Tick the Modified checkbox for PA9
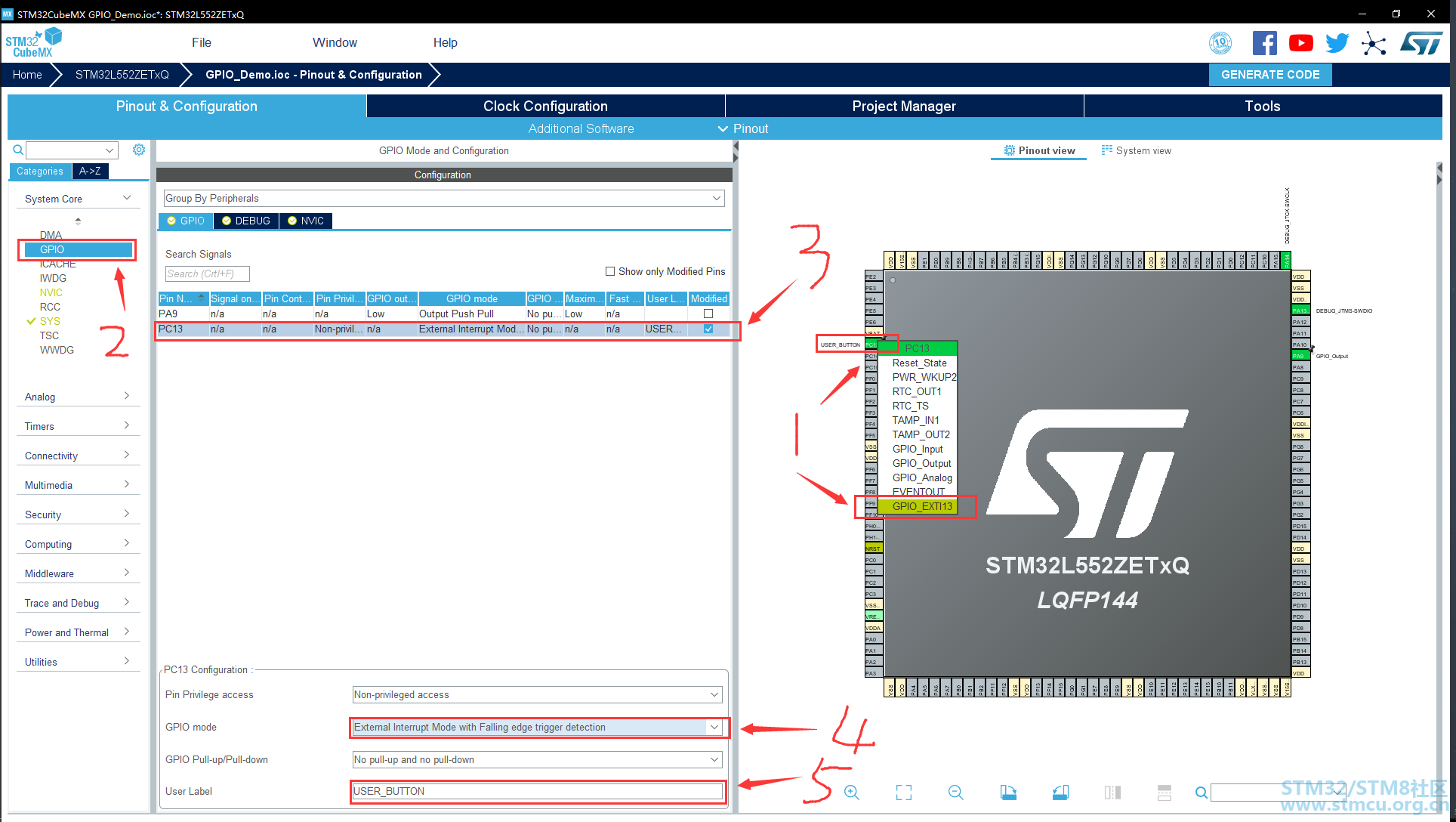This screenshot has height=822, width=1456. 708,314
